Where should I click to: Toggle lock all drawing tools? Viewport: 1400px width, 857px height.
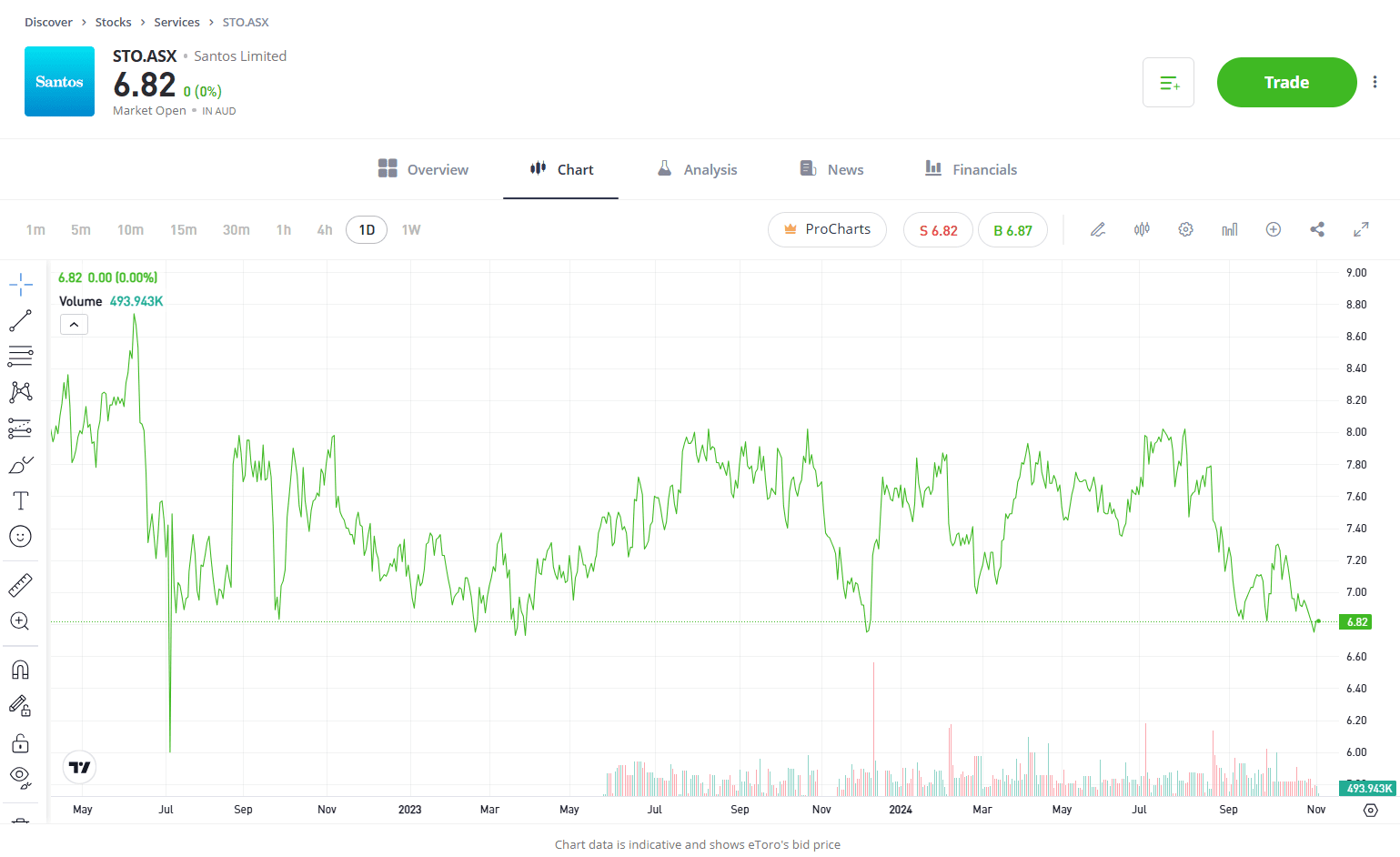coord(21,743)
